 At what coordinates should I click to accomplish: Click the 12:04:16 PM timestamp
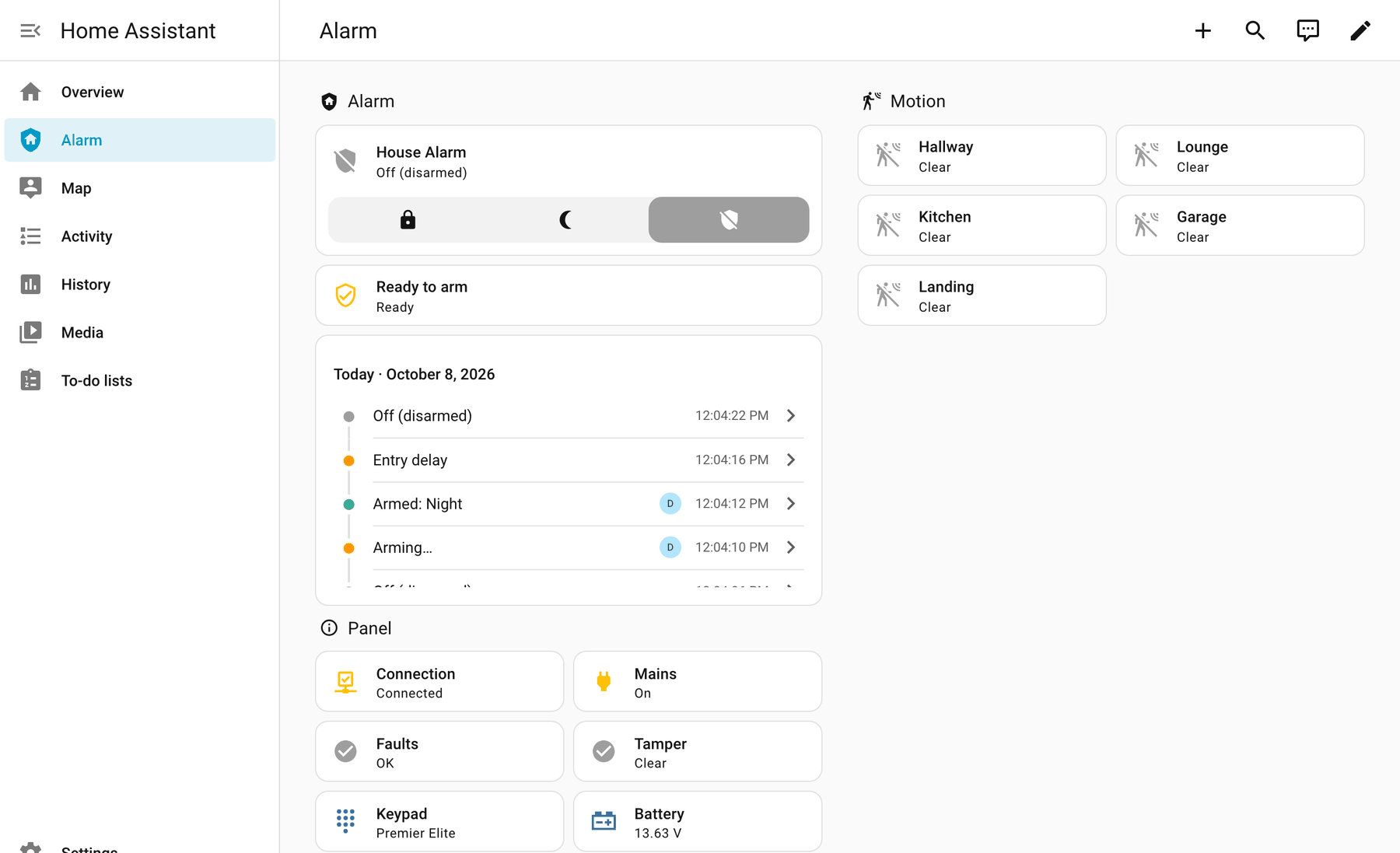coord(732,460)
